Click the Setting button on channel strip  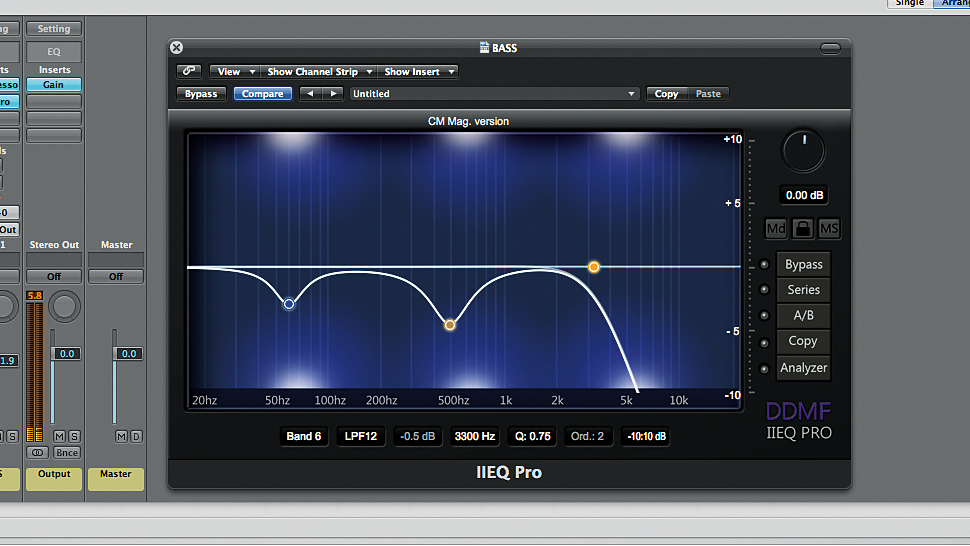click(54, 28)
